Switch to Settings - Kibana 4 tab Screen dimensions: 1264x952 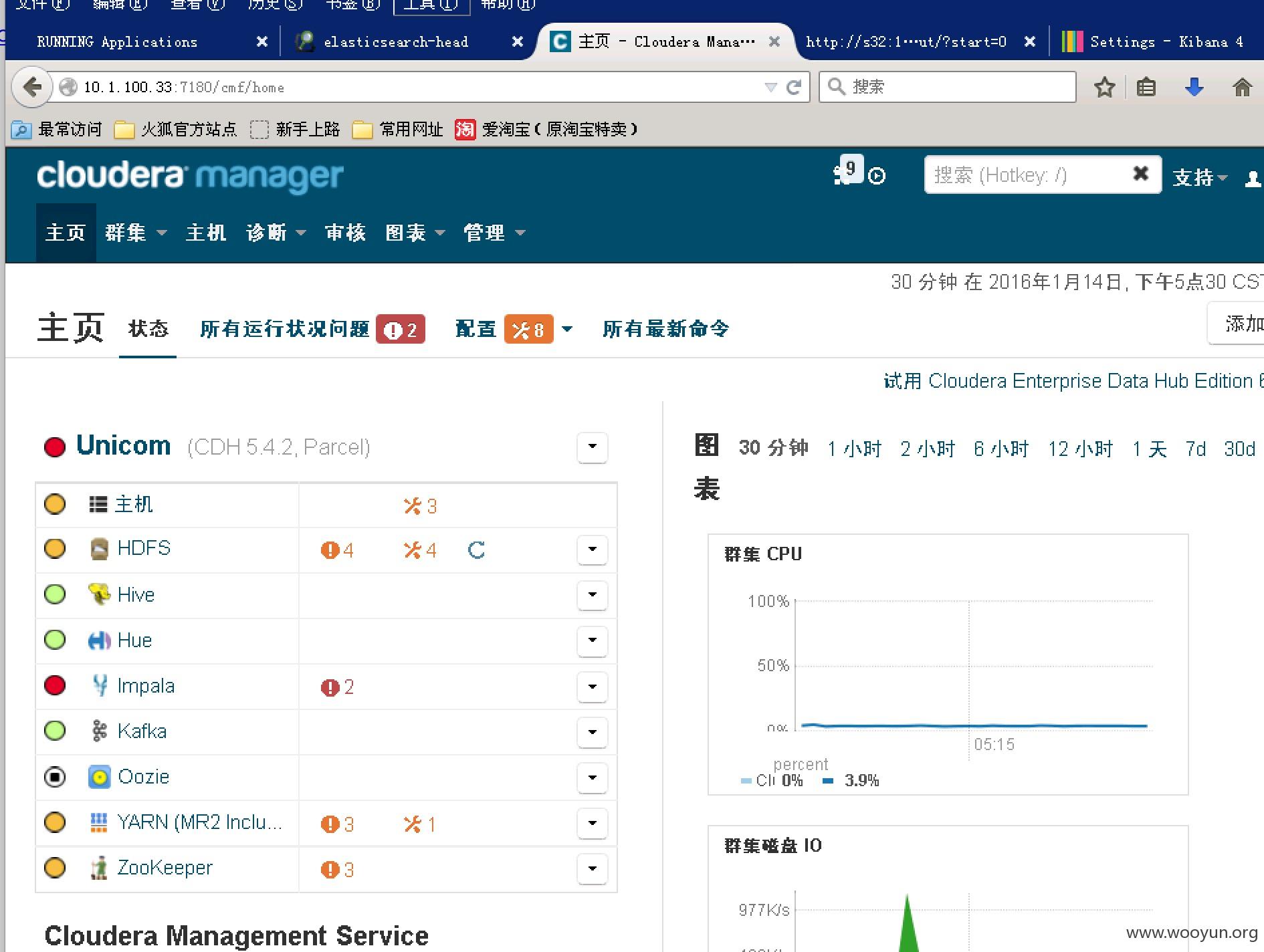(x=1157, y=41)
